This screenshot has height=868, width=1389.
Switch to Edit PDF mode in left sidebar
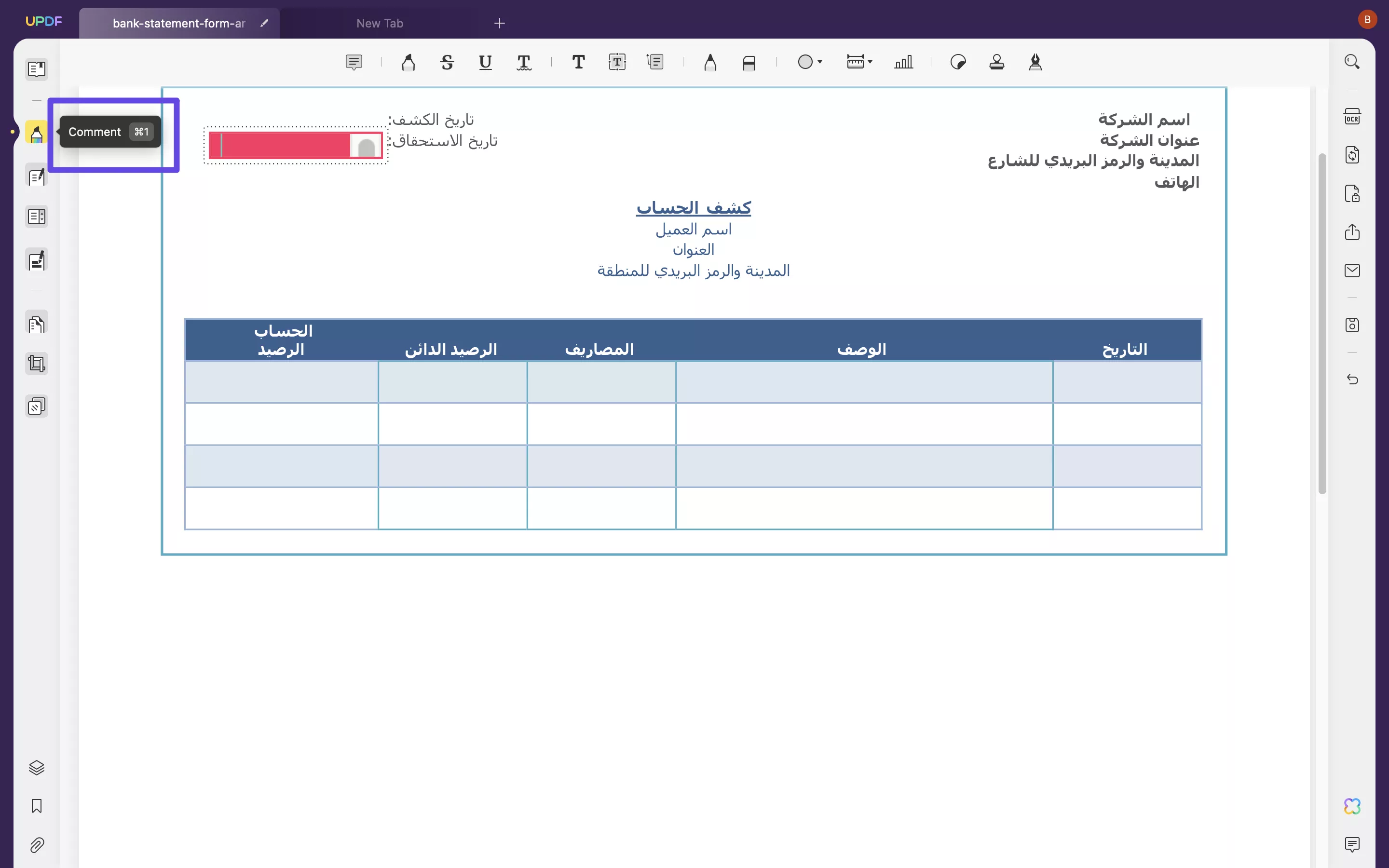[36, 176]
